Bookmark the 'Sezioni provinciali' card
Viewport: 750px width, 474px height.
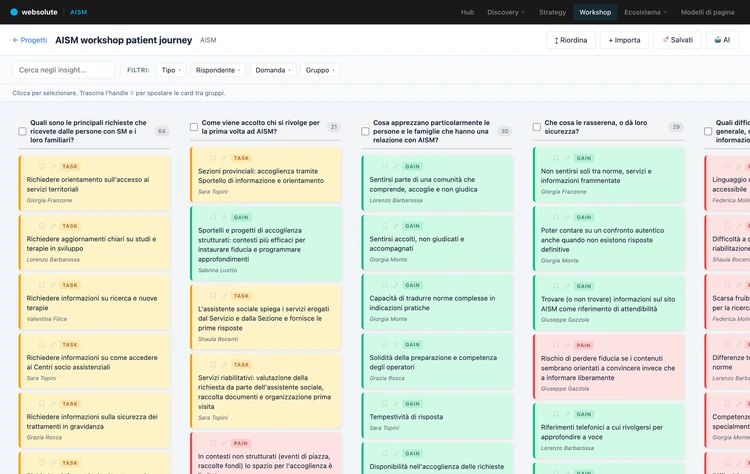click(x=213, y=158)
